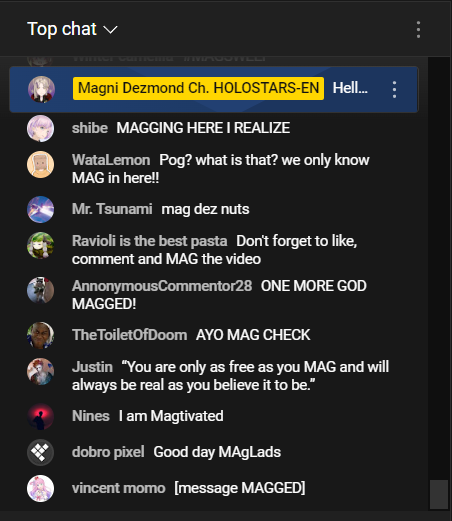Select Justin's quoted chat message
The height and width of the screenshot is (521, 452).
click(230, 376)
